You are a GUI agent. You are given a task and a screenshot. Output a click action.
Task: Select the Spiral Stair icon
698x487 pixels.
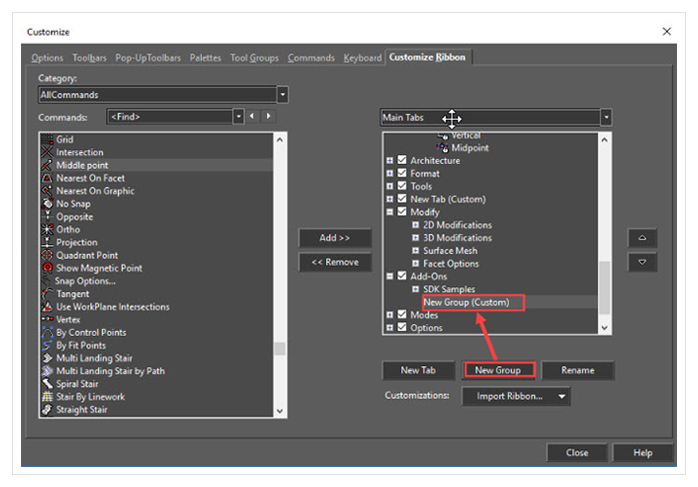click(47, 384)
